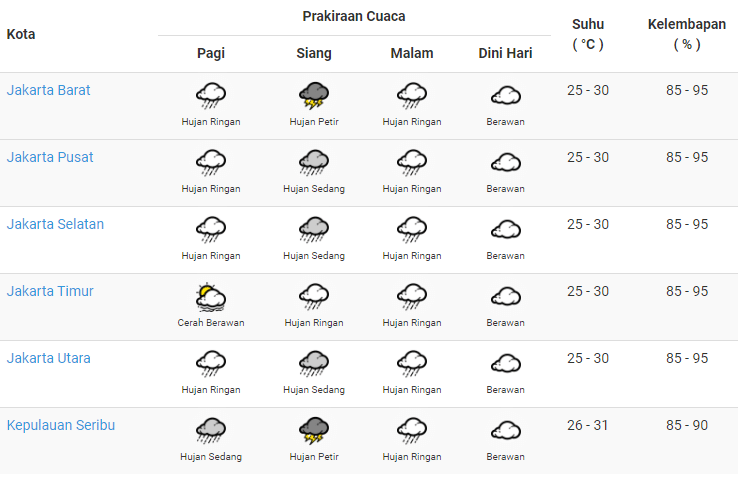Click Jakarta Barat's Siang thunderstorm icon
The image size is (738, 483).
point(314,96)
